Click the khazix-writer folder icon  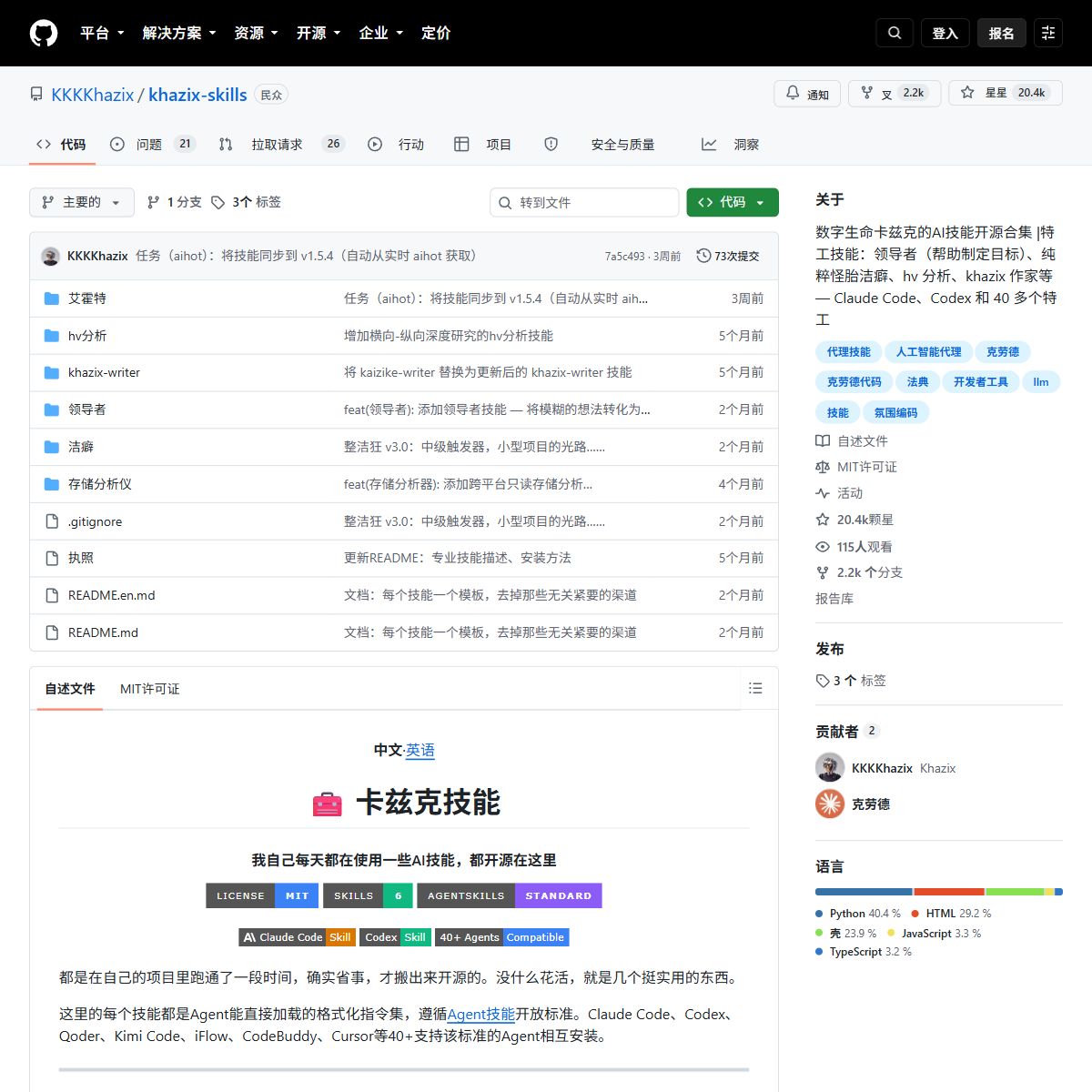pyautogui.click(x=52, y=372)
